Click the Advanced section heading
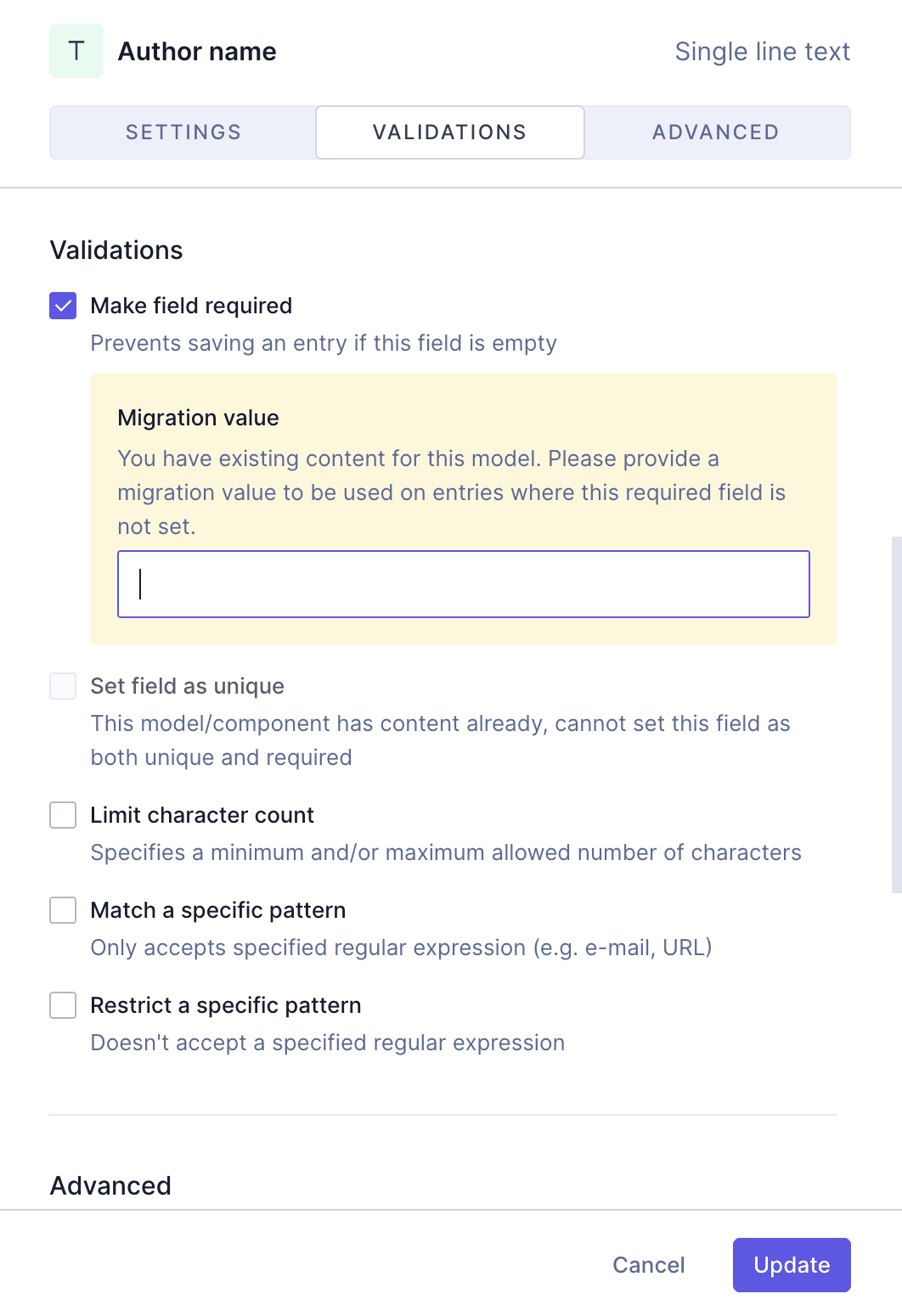Viewport: 902px width, 1316px height. click(110, 1185)
